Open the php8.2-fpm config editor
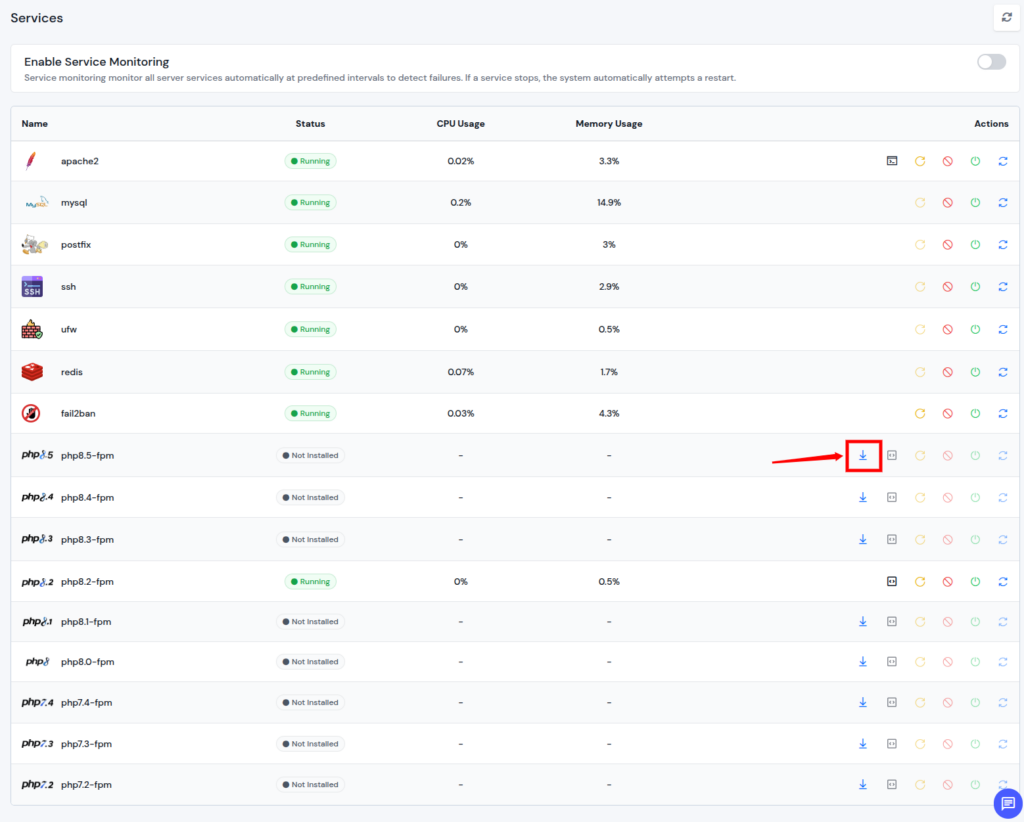The width and height of the screenshot is (1024, 822). click(x=891, y=580)
